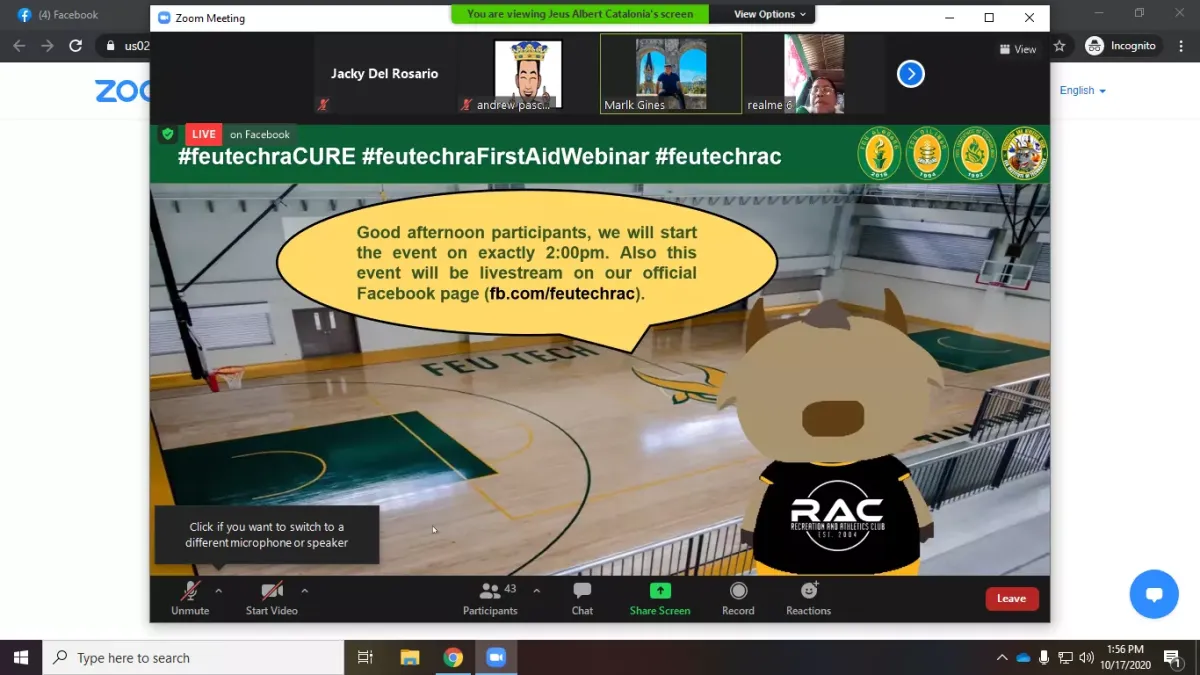This screenshot has width=1200, height=675.
Task: Open the Participants list
Action: coord(490,598)
